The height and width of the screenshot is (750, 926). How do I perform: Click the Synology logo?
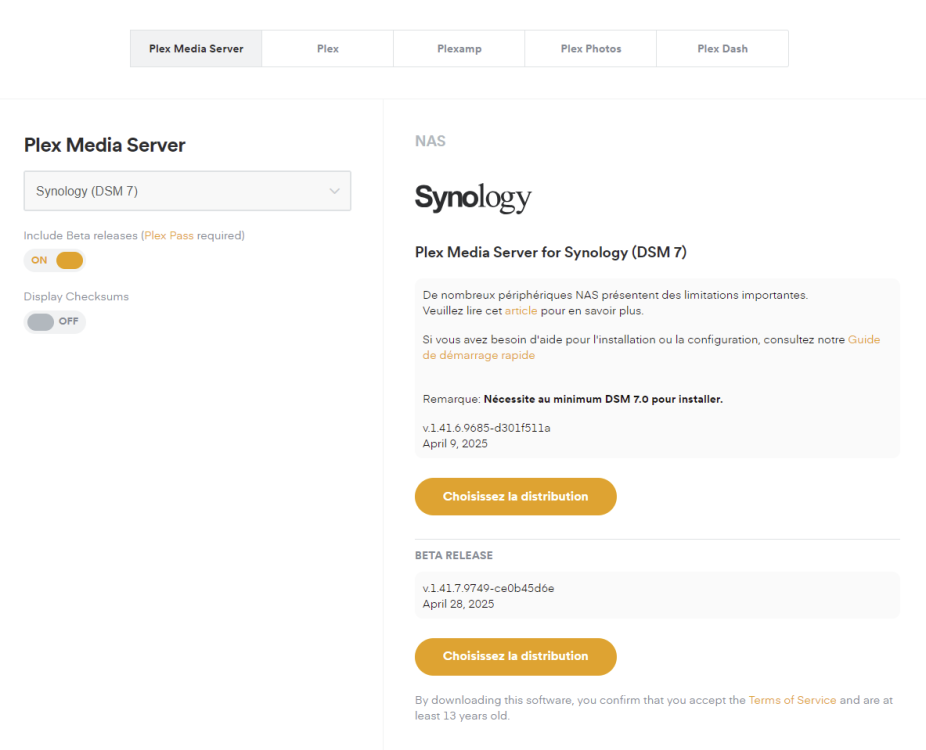coord(473,198)
